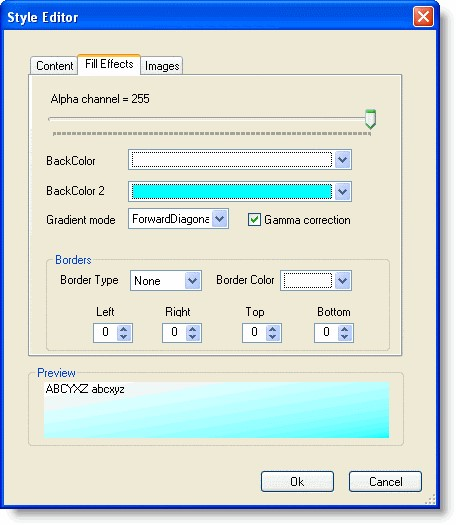This screenshot has width=456, height=525.
Task: Click the Cancel button
Action: tap(385, 481)
